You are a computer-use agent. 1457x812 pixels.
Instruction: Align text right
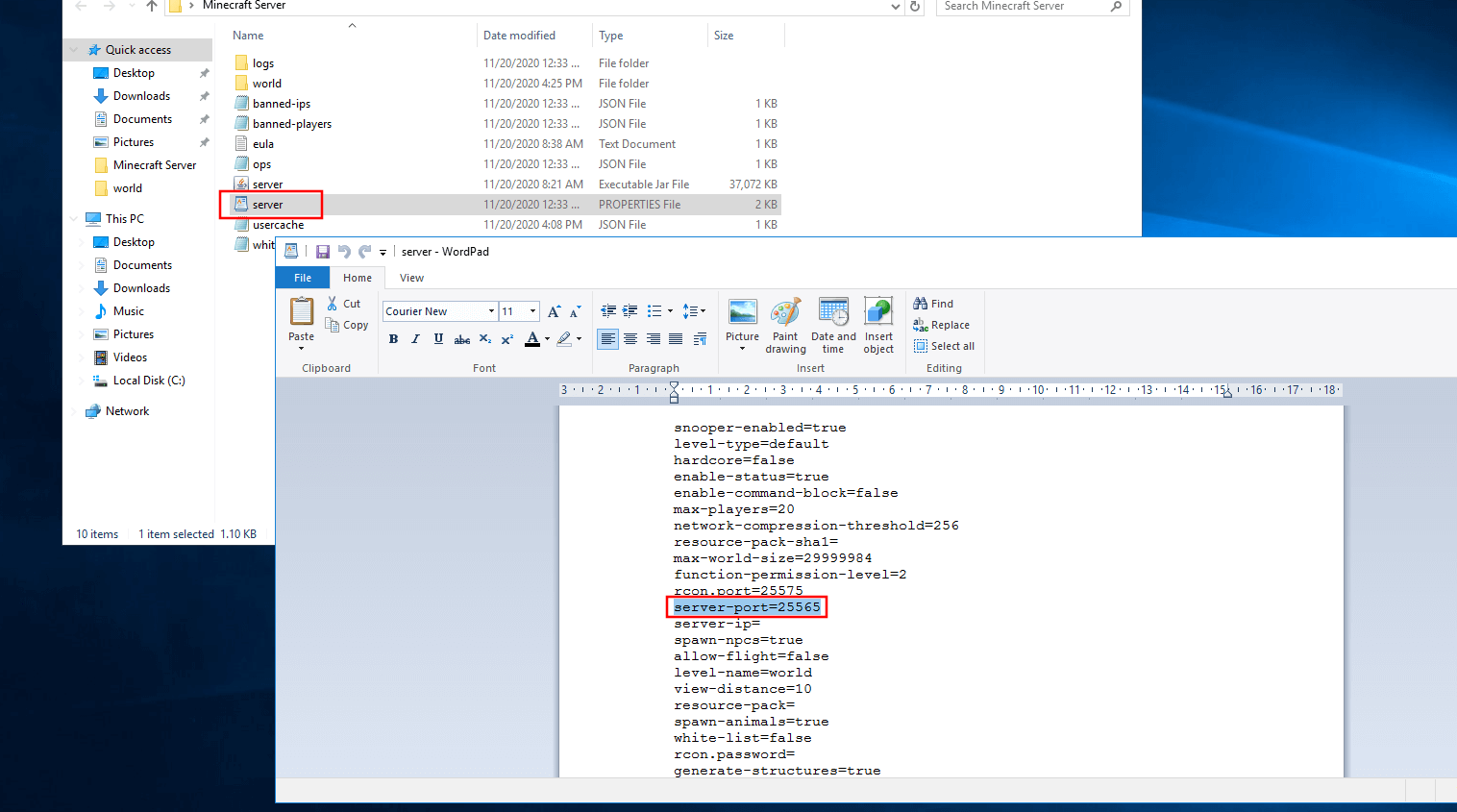point(654,338)
